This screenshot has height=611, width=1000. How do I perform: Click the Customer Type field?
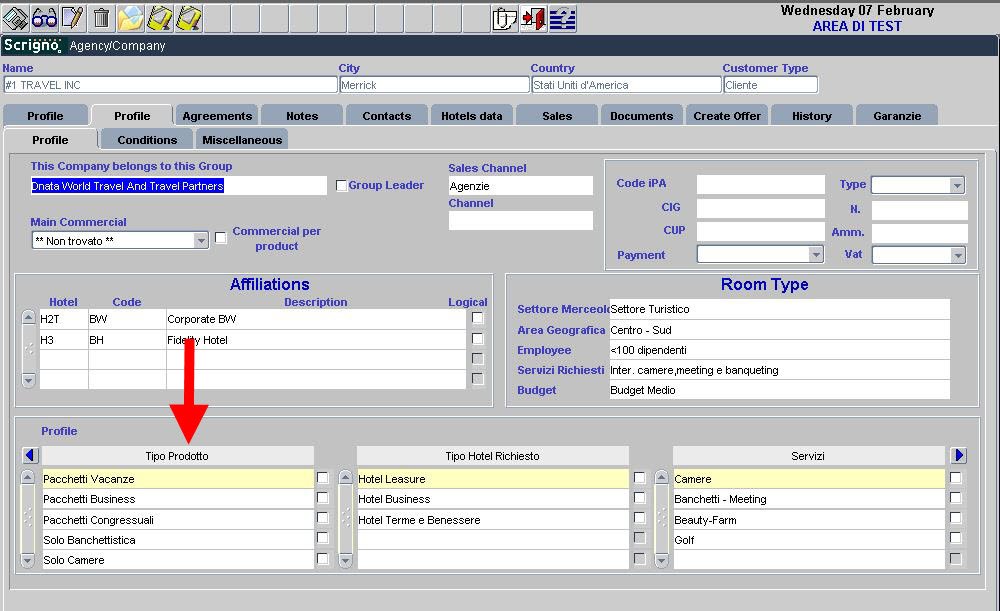point(770,85)
